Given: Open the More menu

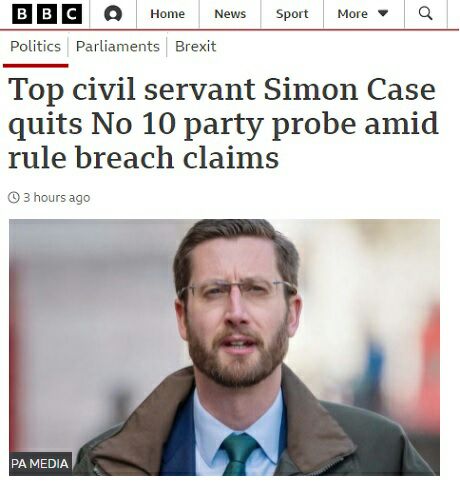Looking at the screenshot, I should pyautogui.click(x=363, y=14).
